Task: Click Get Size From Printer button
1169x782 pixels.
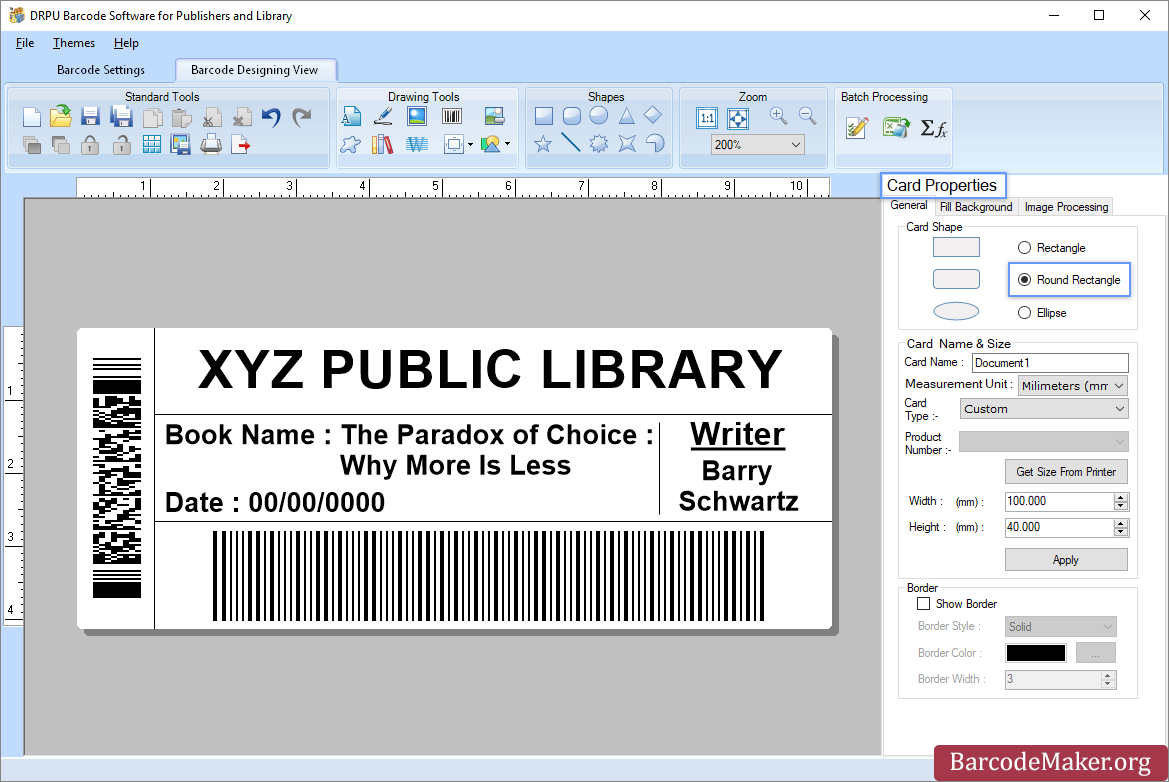Action: click(x=1066, y=472)
